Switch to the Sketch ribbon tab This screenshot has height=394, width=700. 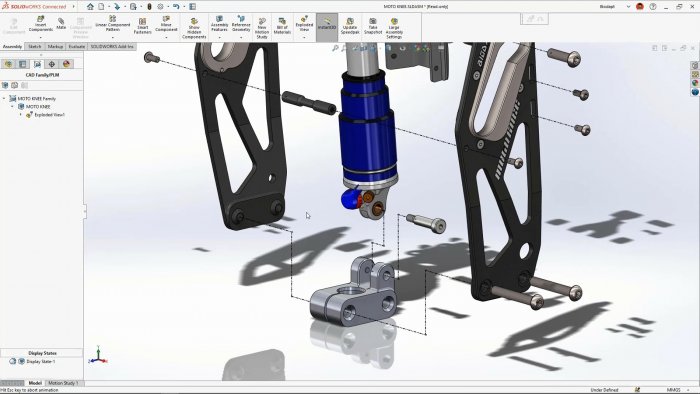[35, 46]
